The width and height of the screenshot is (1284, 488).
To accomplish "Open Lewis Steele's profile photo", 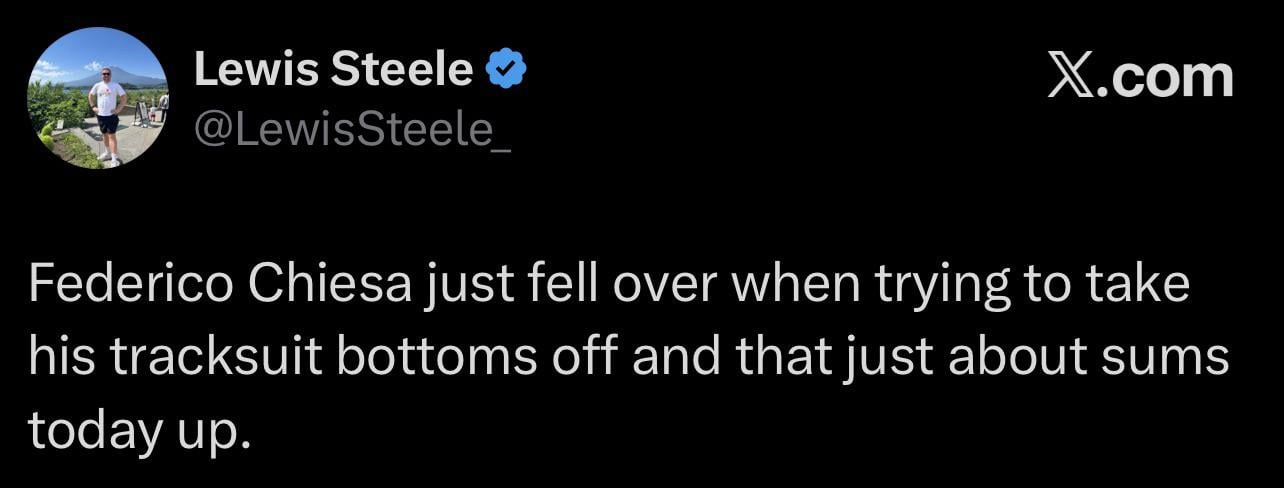I will tap(97, 98).
